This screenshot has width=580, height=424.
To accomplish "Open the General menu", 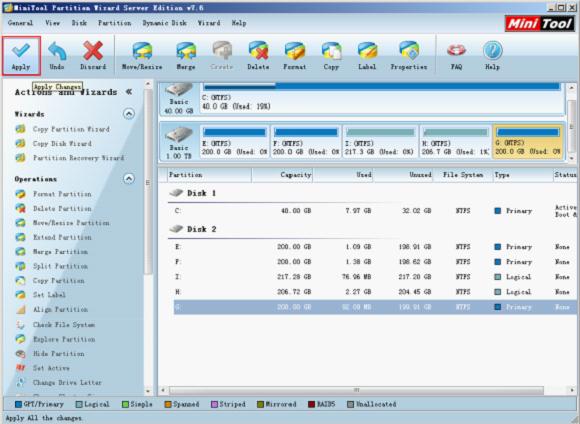I will pyautogui.click(x=20, y=23).
